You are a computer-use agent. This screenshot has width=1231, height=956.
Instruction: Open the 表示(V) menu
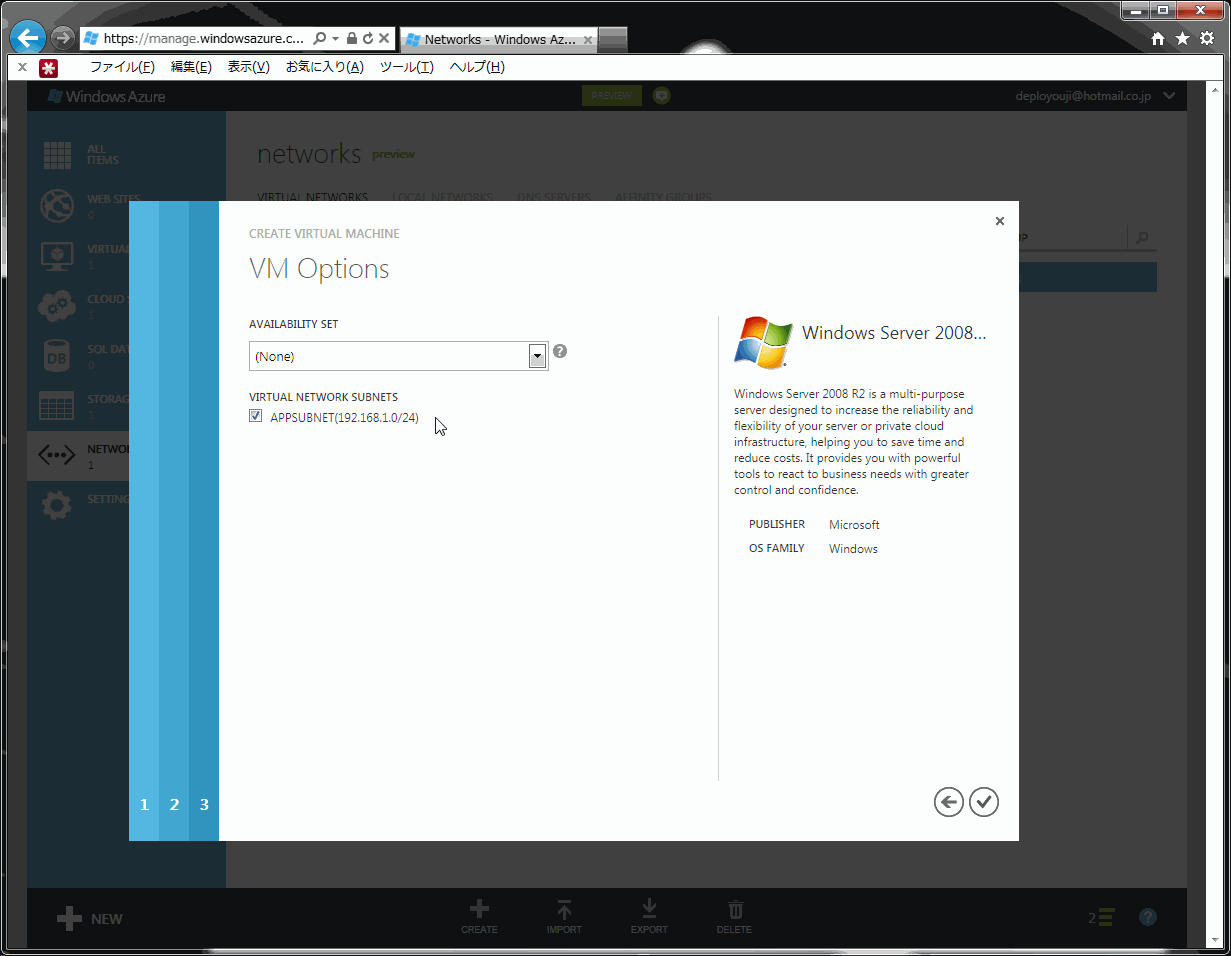pyautogui.click(x=249, y=67)
